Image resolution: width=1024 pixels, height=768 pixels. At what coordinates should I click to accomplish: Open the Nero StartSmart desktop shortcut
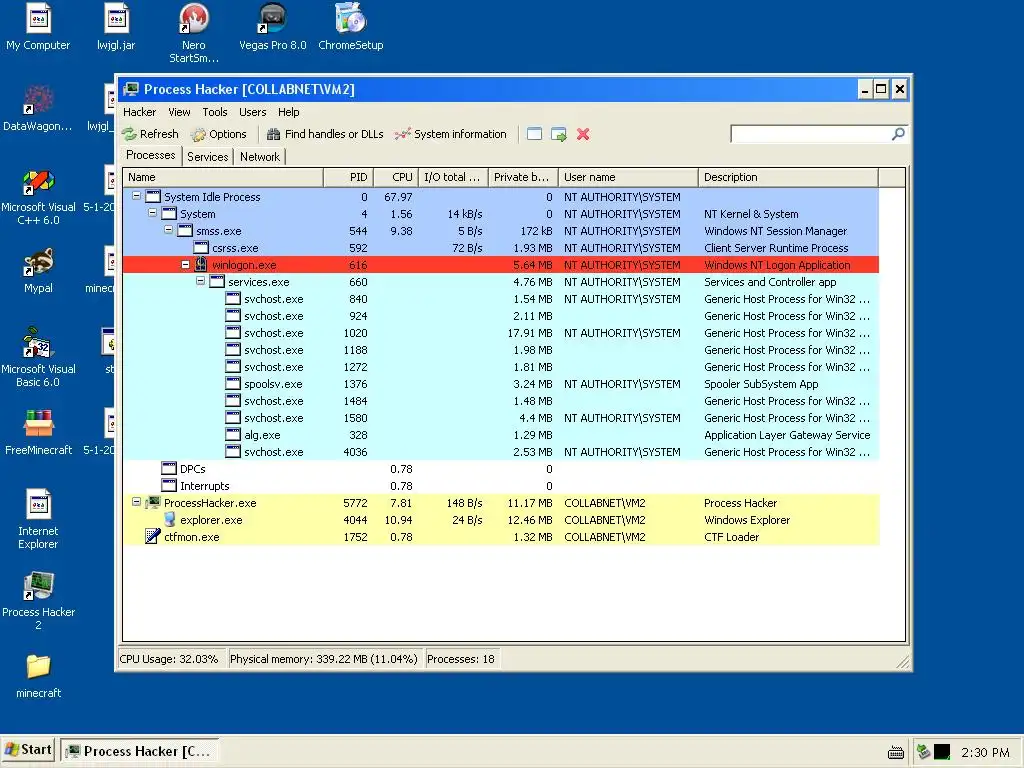click(193, 33)
